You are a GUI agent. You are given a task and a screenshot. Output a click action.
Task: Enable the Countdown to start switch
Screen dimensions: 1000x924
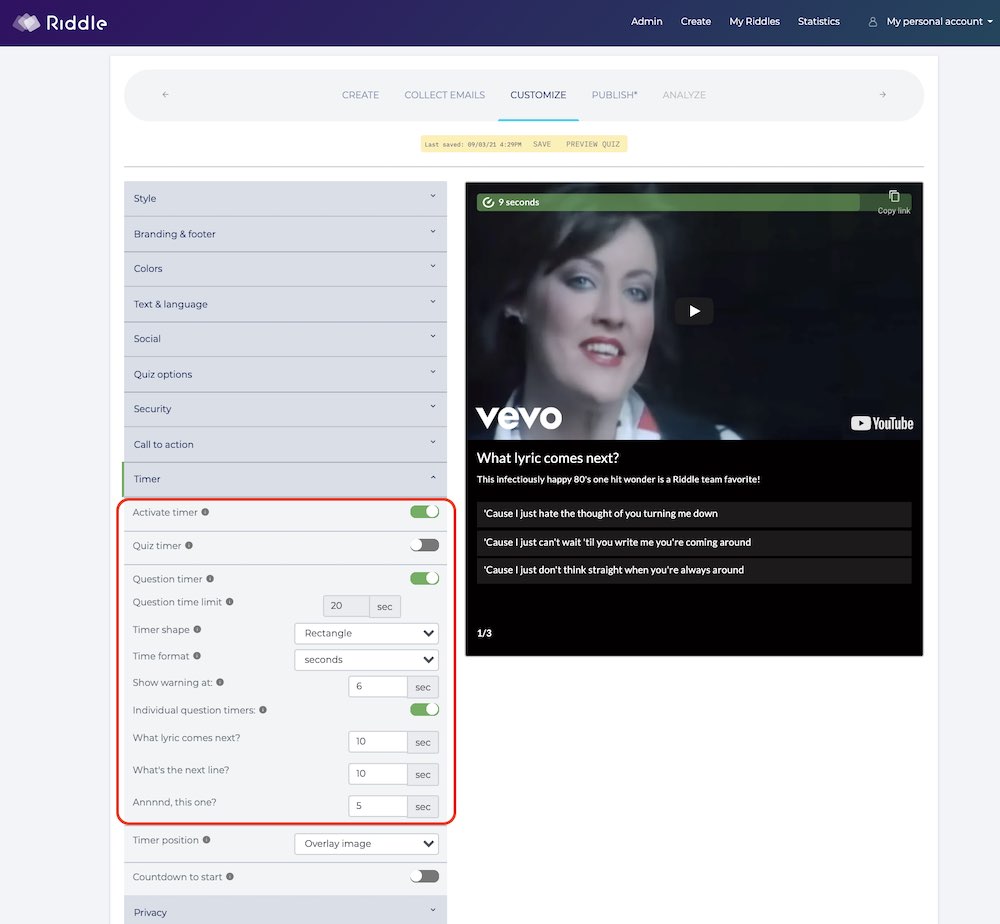[x=424, y=876]
